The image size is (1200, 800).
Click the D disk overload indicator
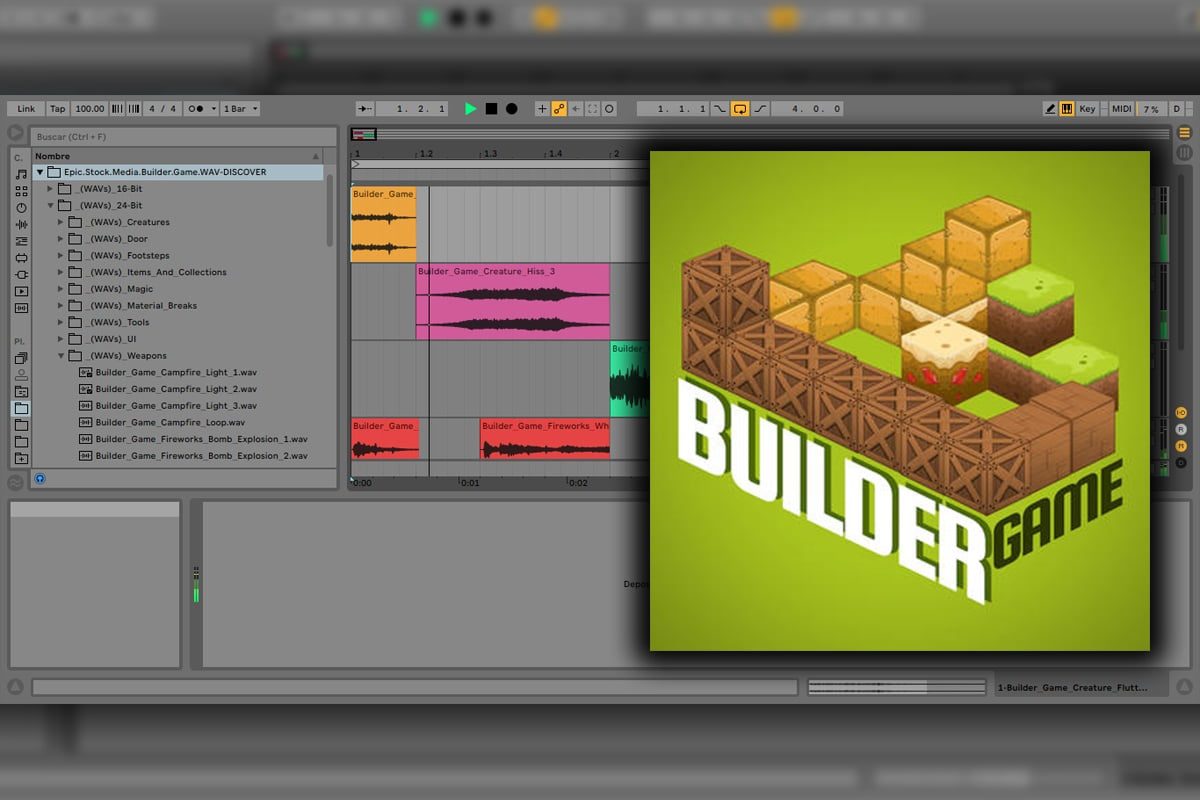1177,109
